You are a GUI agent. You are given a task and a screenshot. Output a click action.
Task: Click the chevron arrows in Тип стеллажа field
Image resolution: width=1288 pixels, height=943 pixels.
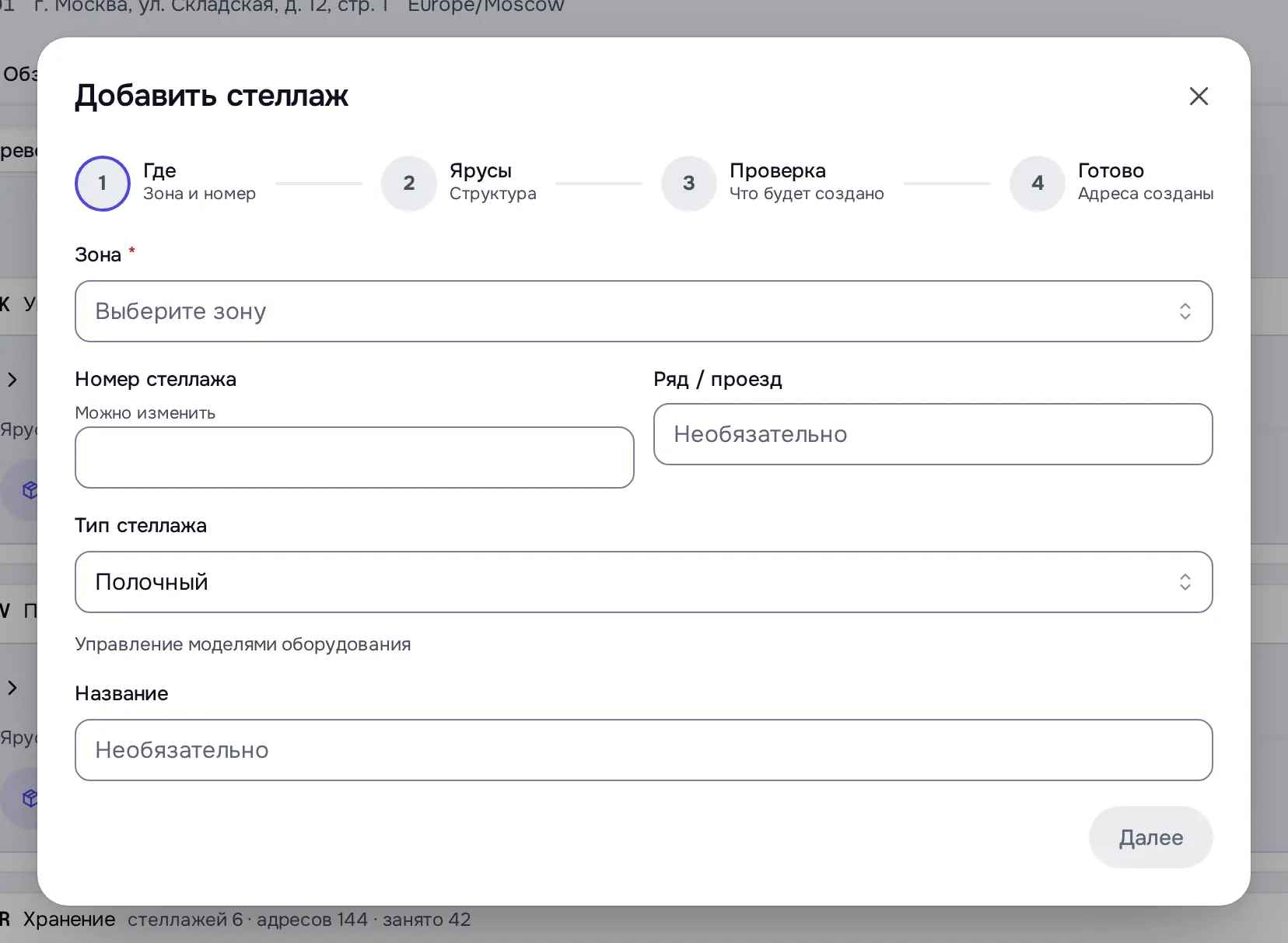point(1185,582)
